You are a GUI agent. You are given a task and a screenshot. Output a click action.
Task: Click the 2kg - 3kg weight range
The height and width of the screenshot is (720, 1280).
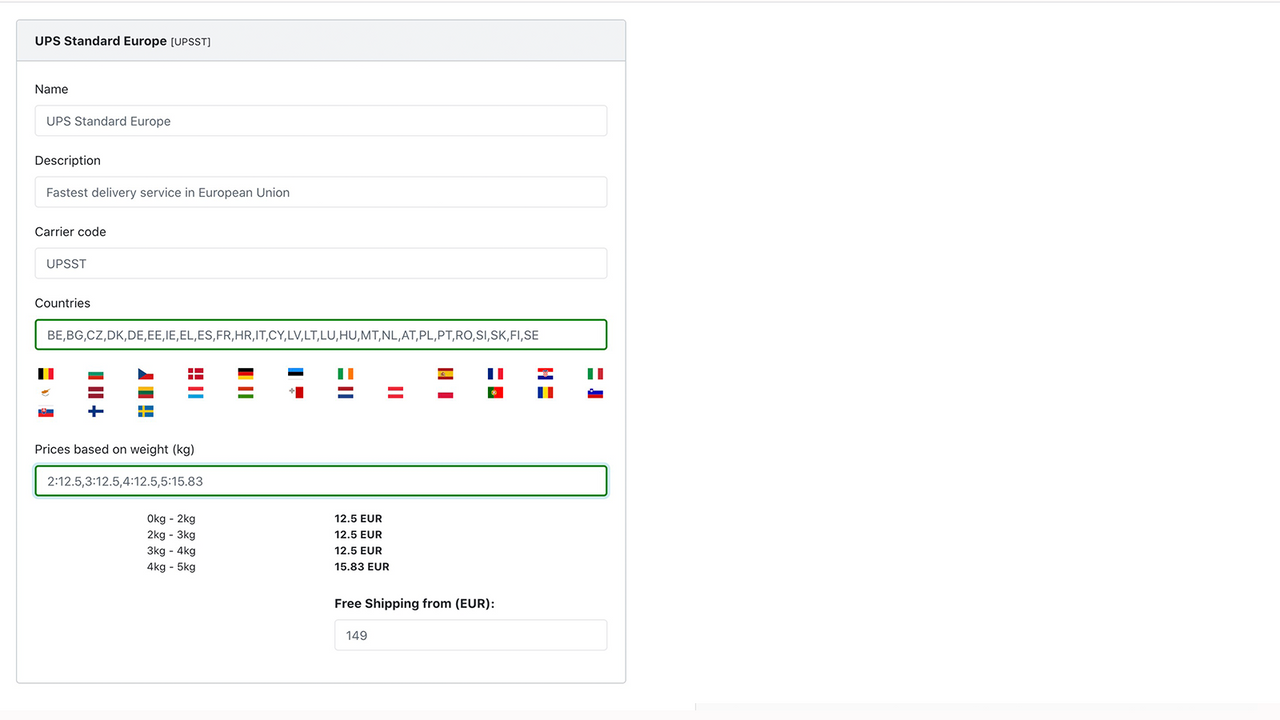171,535
